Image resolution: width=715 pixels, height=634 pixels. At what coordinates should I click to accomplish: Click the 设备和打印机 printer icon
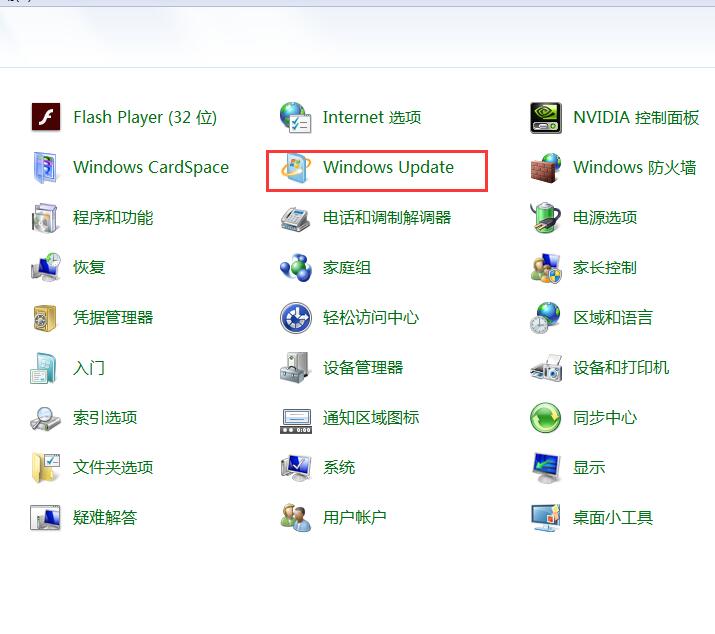coord(546,368)
